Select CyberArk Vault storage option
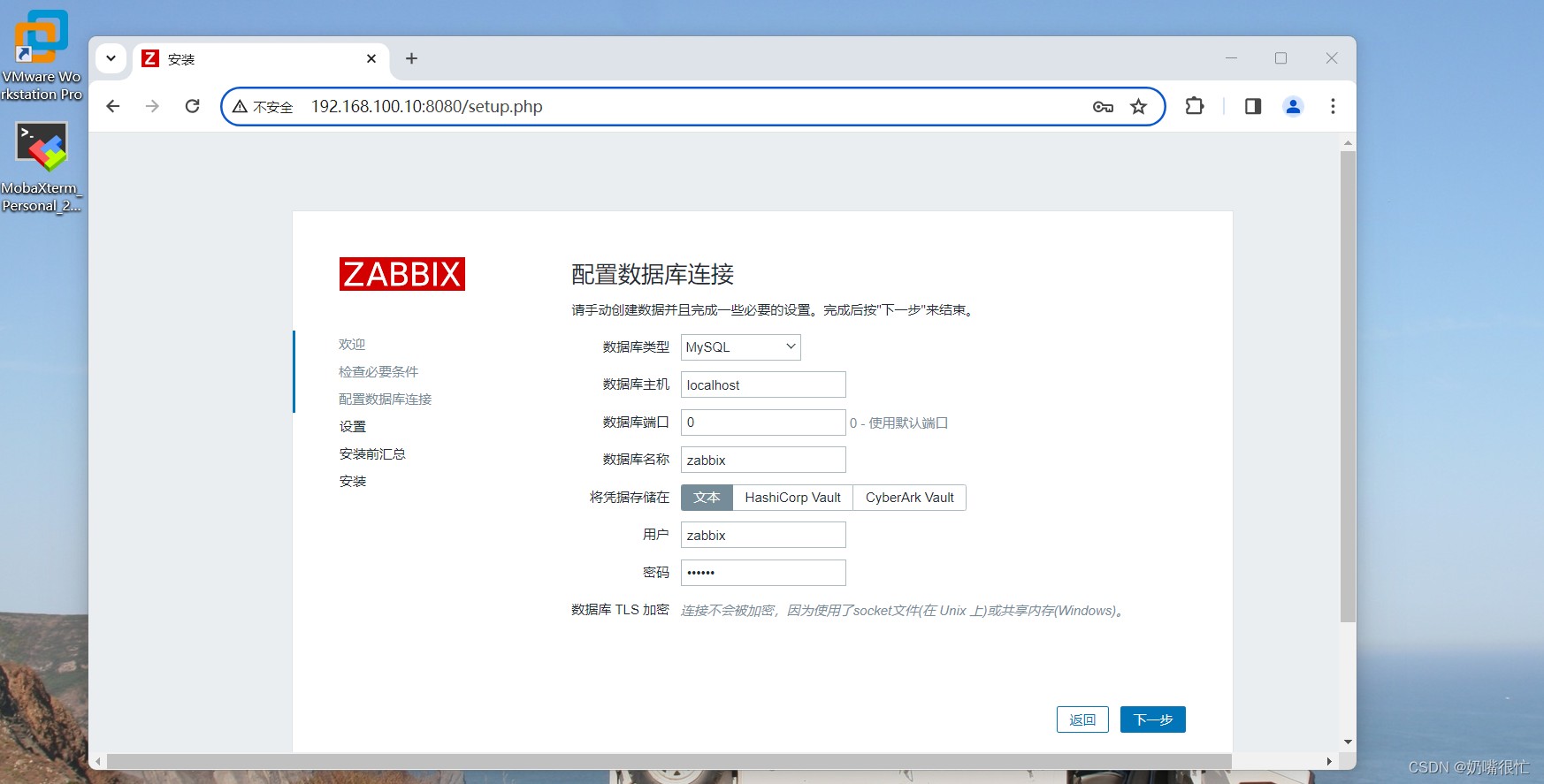 (909, 498)
